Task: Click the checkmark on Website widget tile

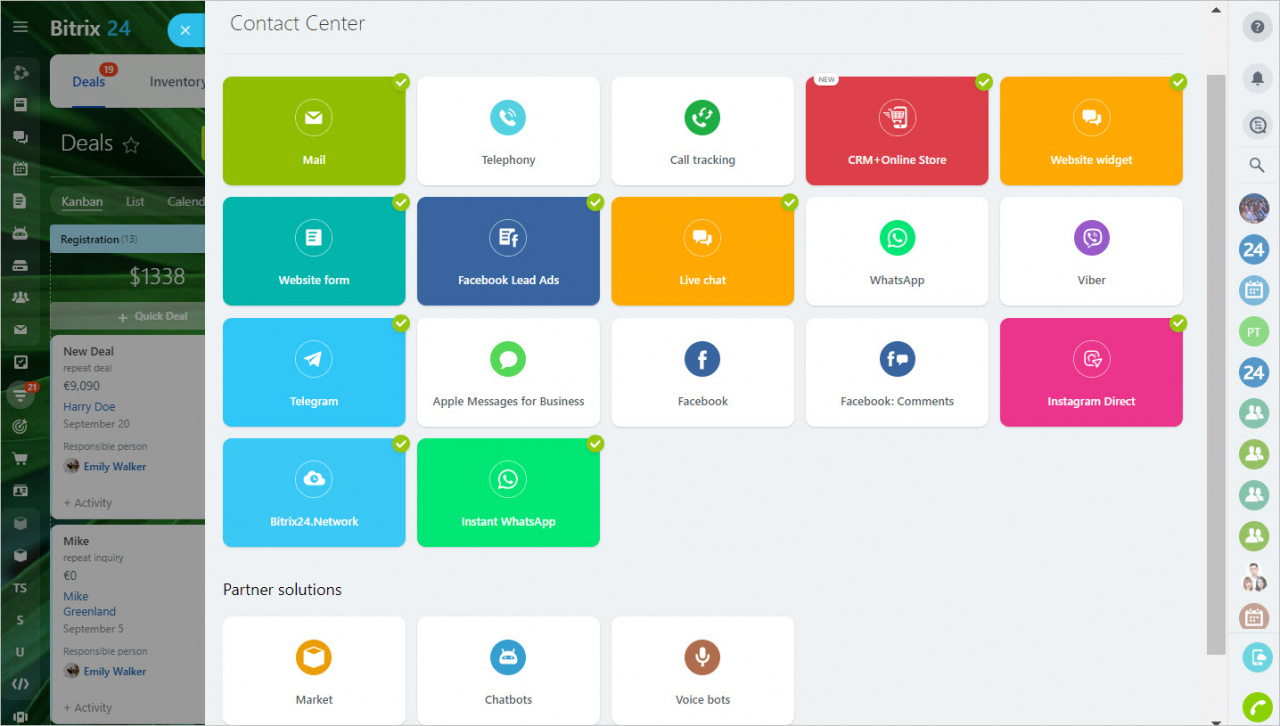Action: pos(1178,82)
